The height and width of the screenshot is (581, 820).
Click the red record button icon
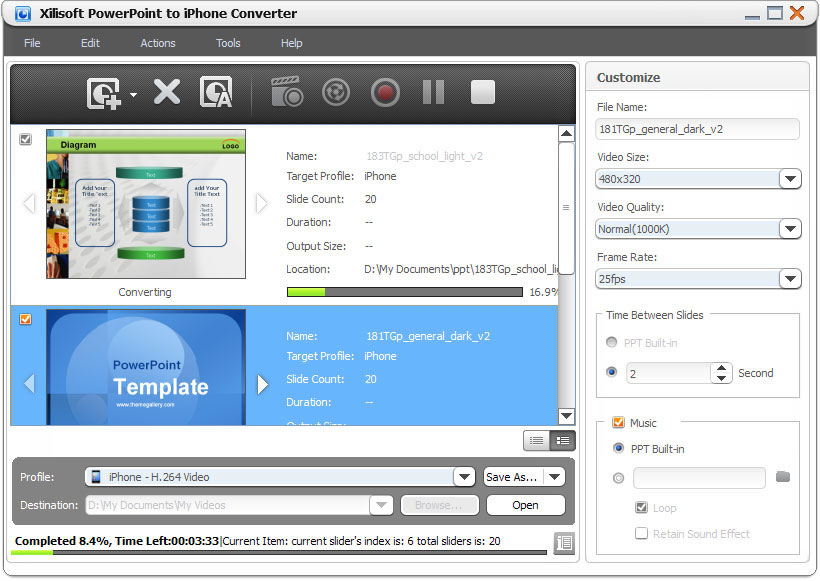384,93
